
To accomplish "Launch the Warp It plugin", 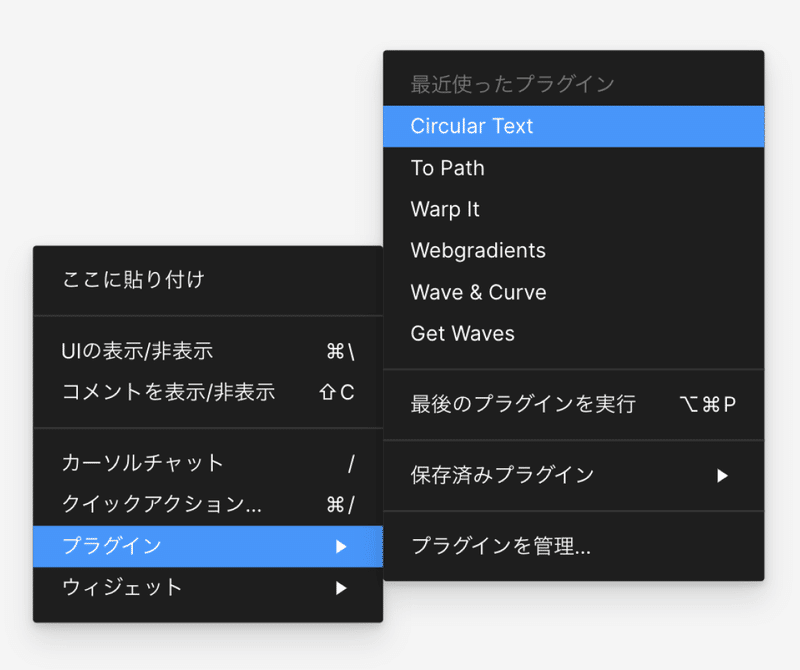I will coord(573,209).
